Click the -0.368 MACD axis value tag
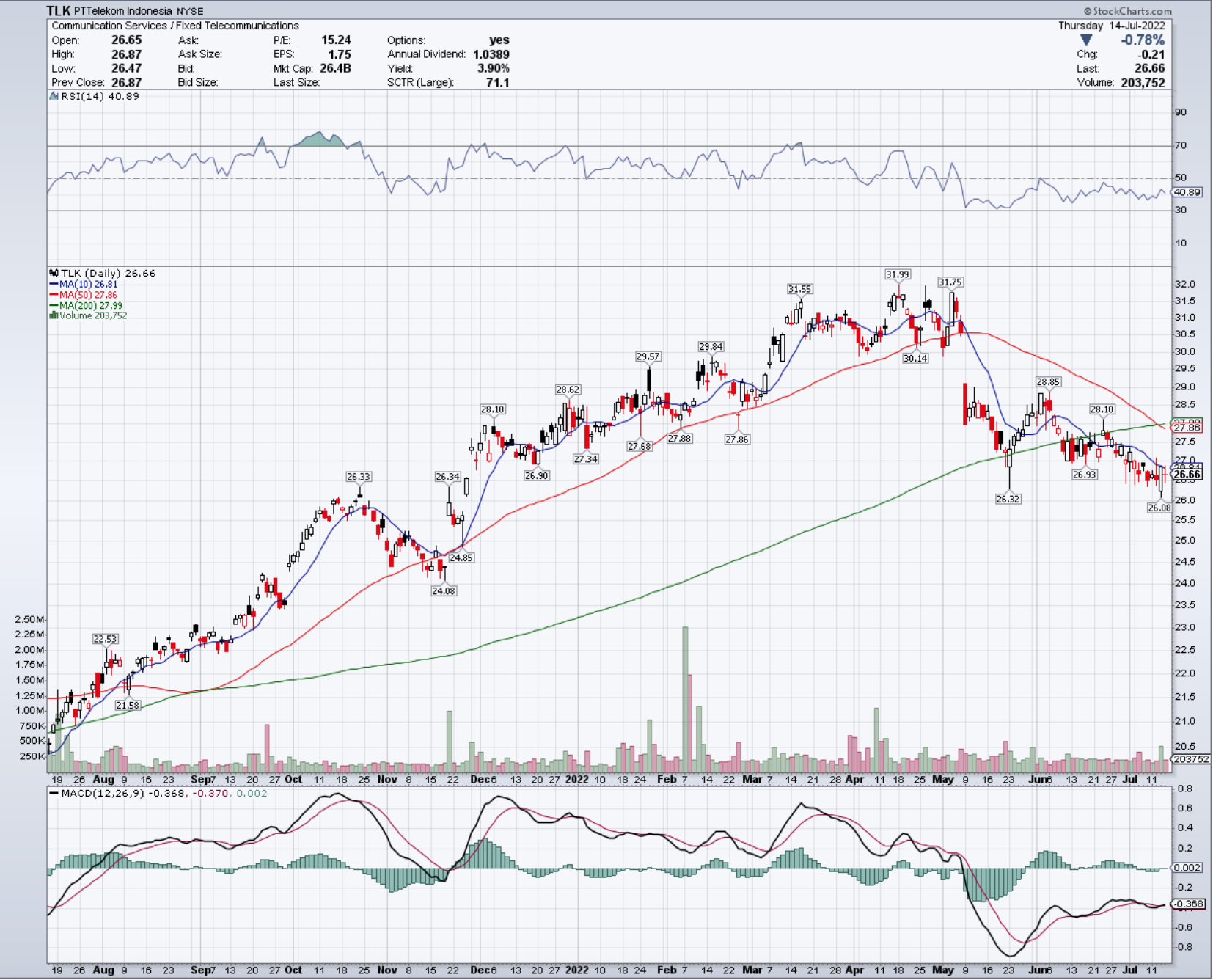This screenshot has height=980, width=1213. pyautogui.click(x=1189, y=904)
